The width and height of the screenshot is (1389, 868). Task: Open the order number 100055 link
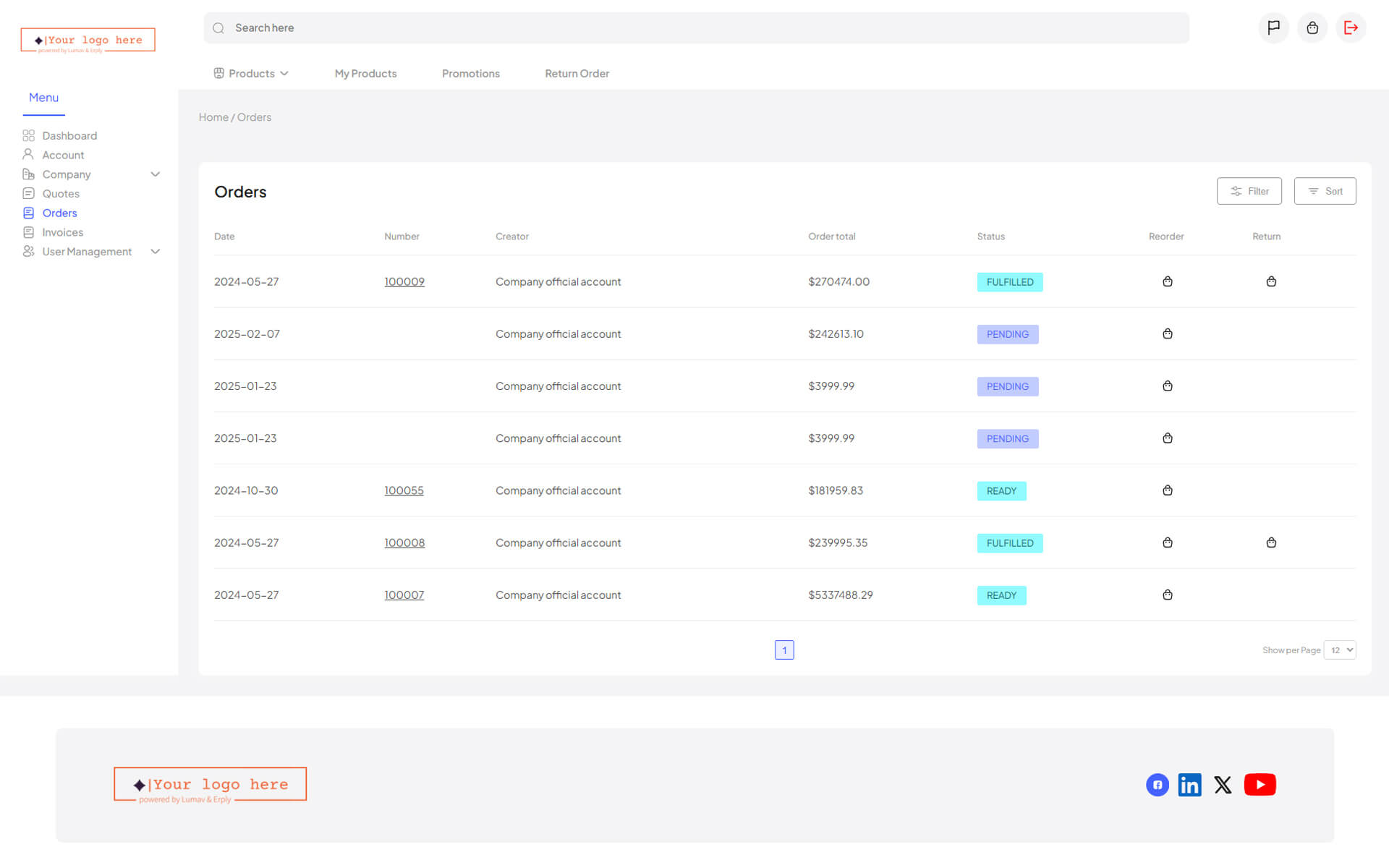coord(404,490)
